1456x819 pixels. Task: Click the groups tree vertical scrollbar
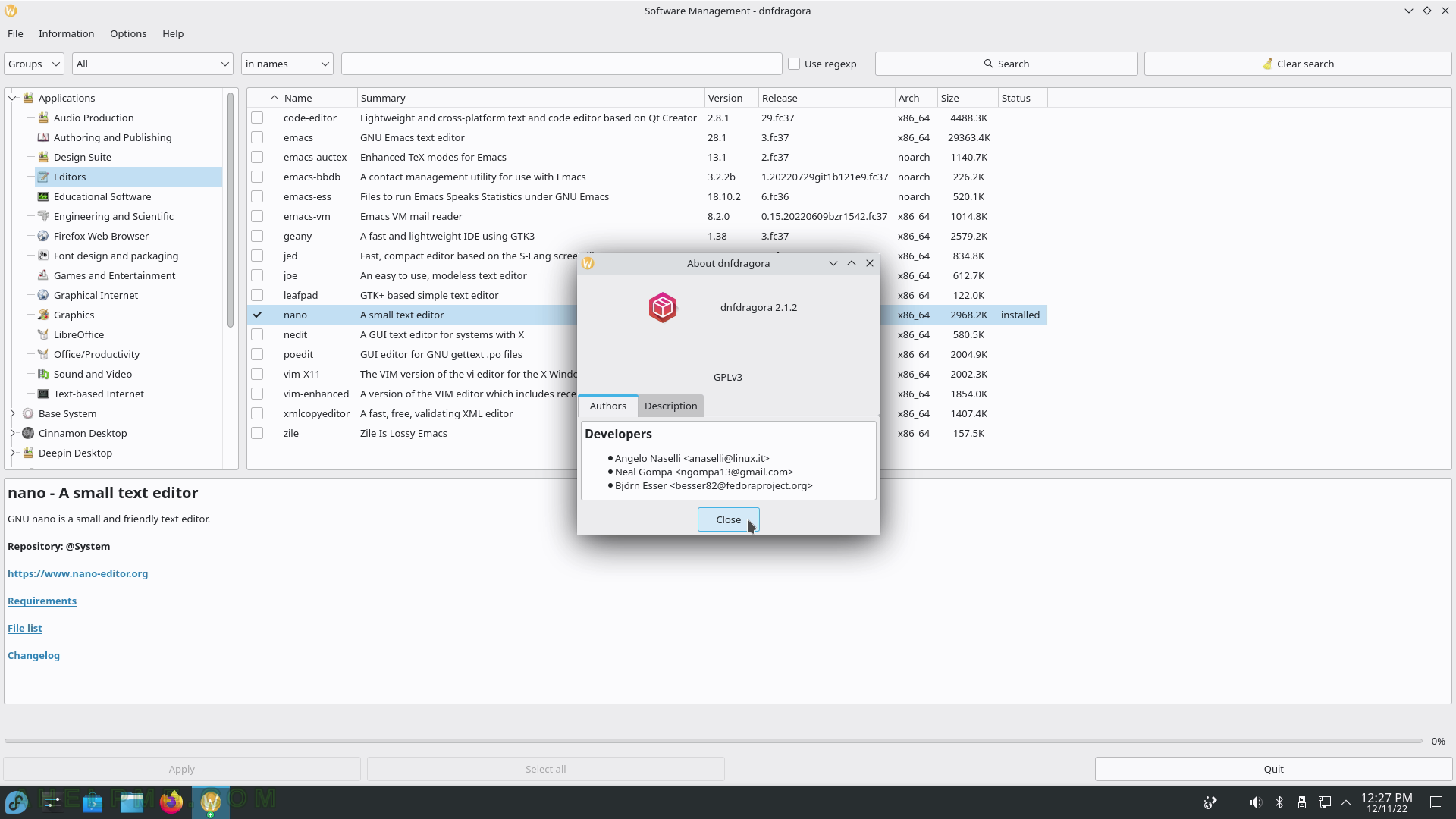(231, 210)
